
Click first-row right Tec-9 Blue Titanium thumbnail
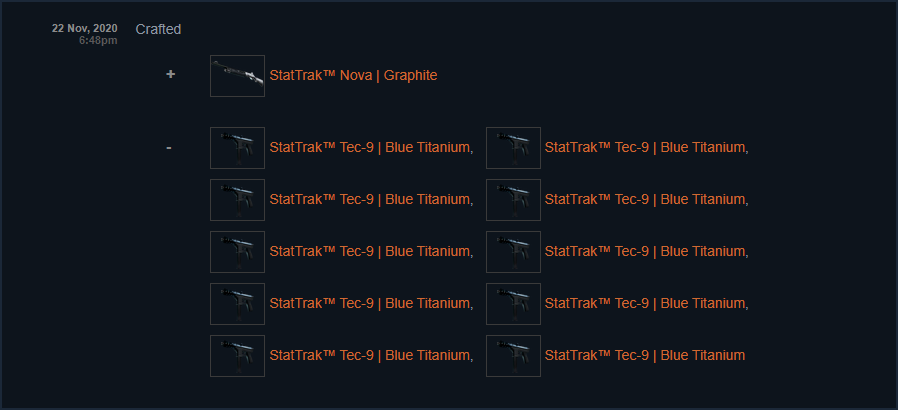513,148
